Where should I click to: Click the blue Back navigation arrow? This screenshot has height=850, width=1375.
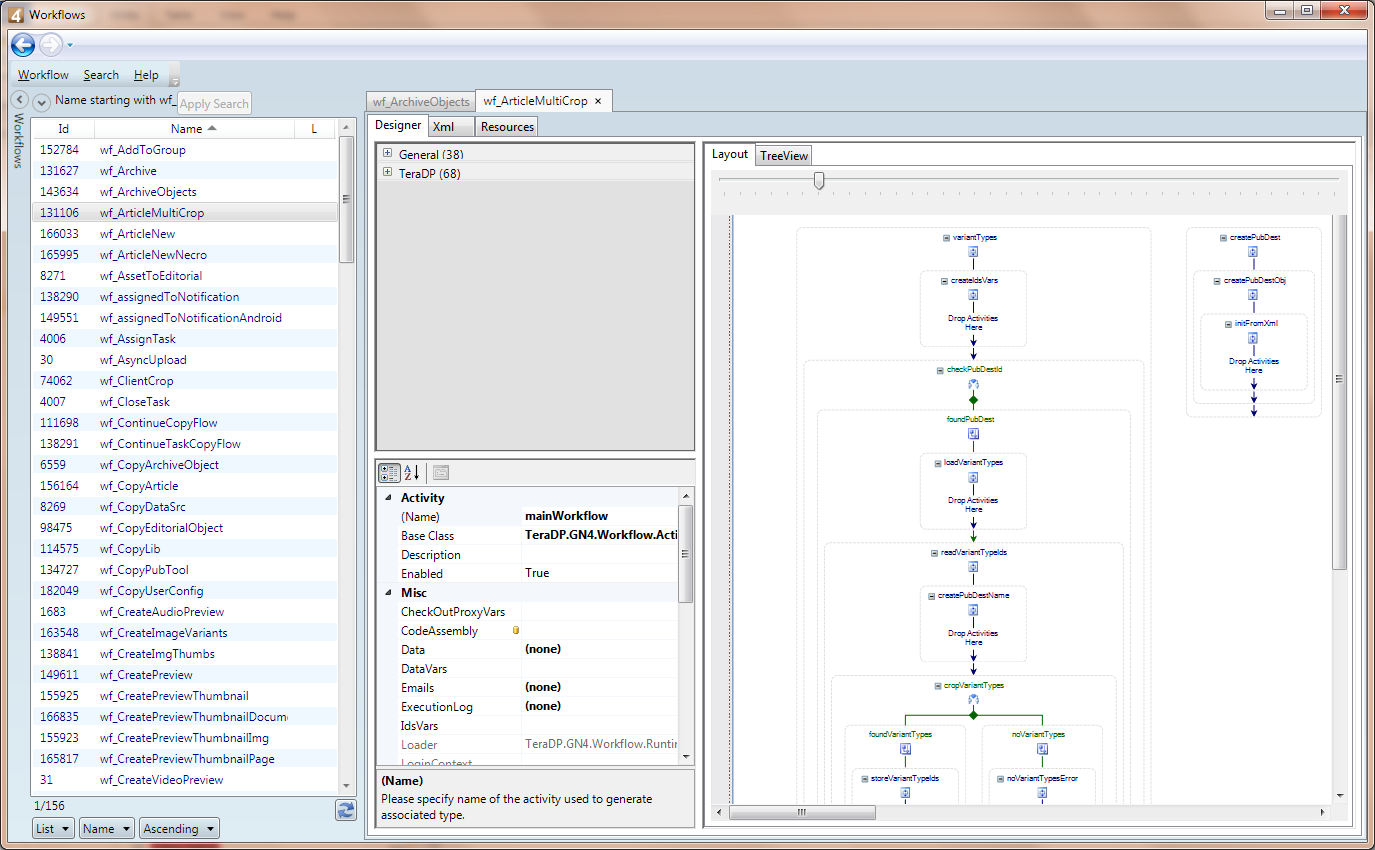click(23, 44)
